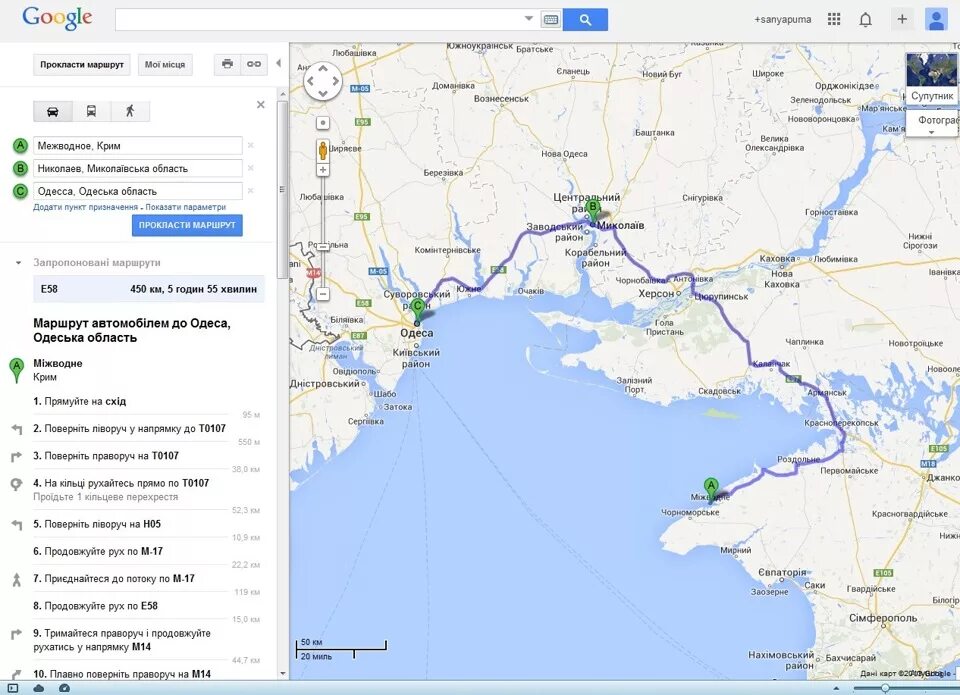Click the map pan control
The image size is (960, 695).
pos(323,81)
